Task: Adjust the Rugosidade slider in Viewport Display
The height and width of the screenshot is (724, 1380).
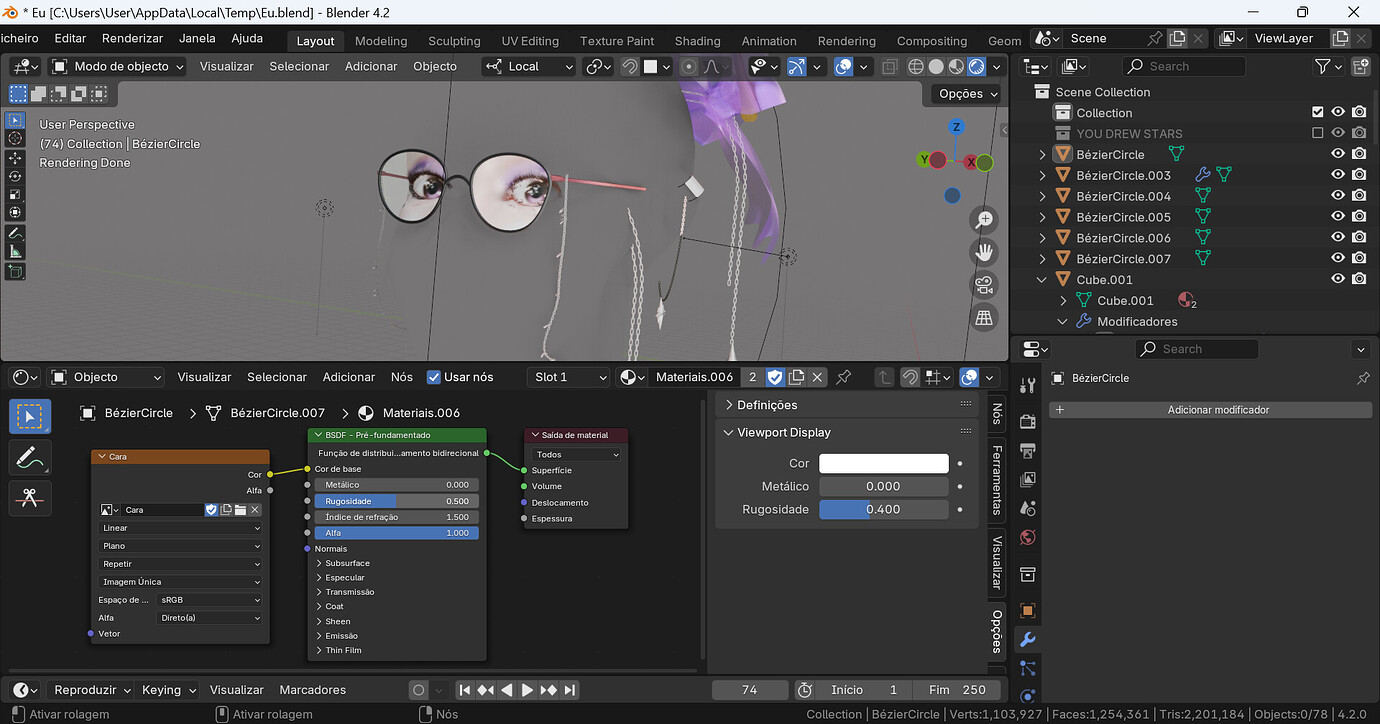Action: (x=884, y=509)
